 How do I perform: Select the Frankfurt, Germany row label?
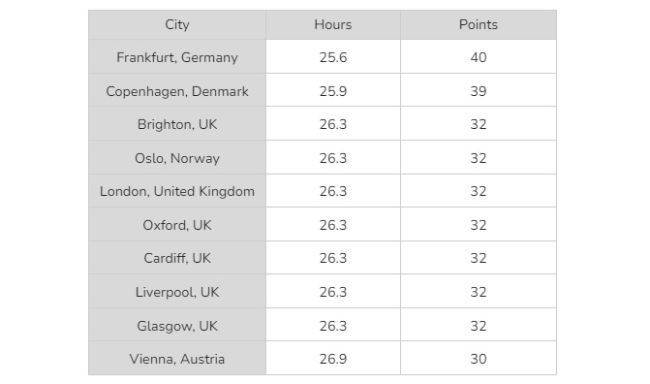click(x=177, y=57)
